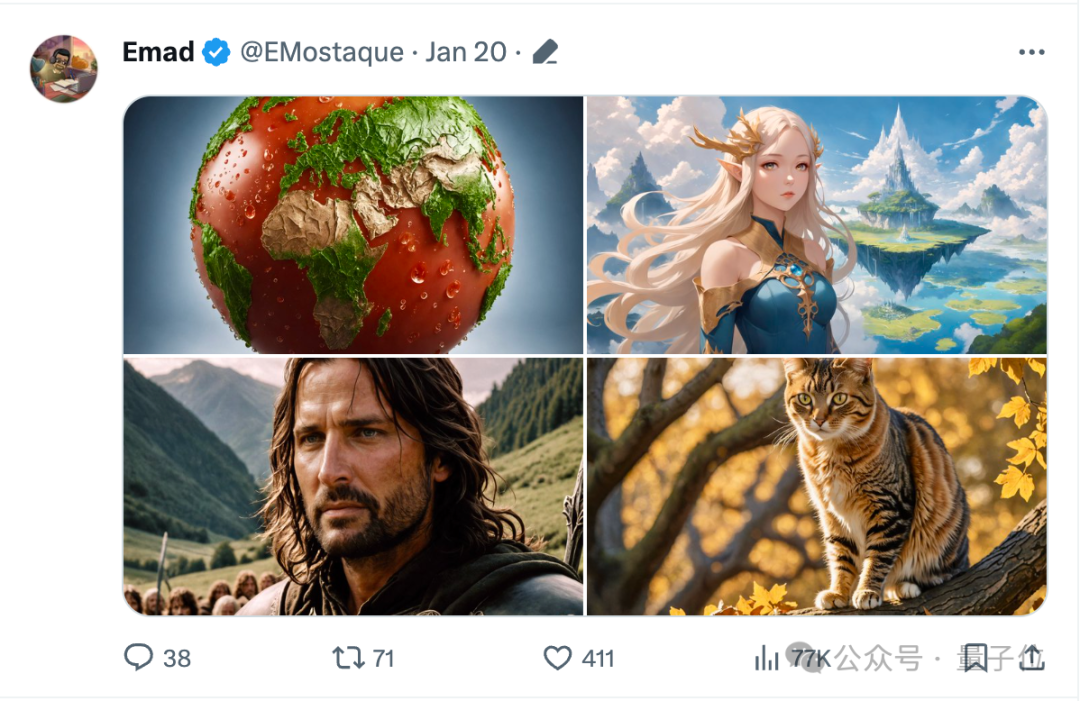Open the @EMostaque handle link
This screenshot has width=1080, height=701.
pos(322,52)
